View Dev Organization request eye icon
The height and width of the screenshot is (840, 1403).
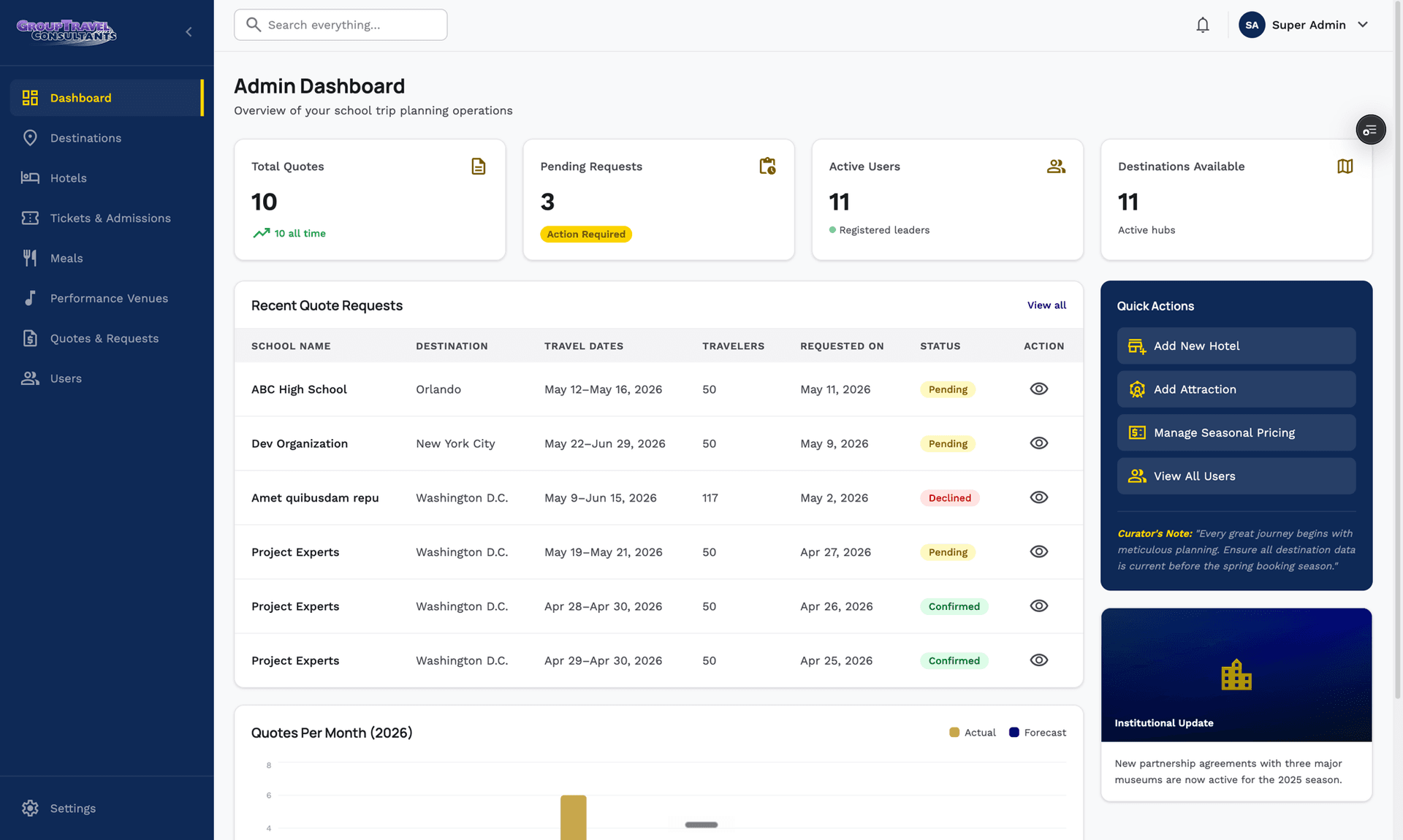(1038, 443)
